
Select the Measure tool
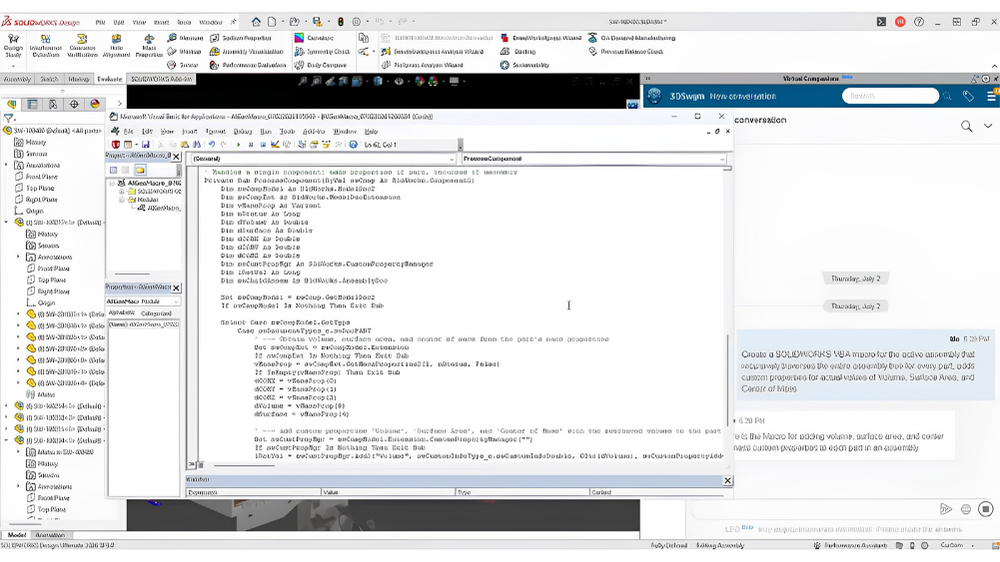(x=185, y=38)
